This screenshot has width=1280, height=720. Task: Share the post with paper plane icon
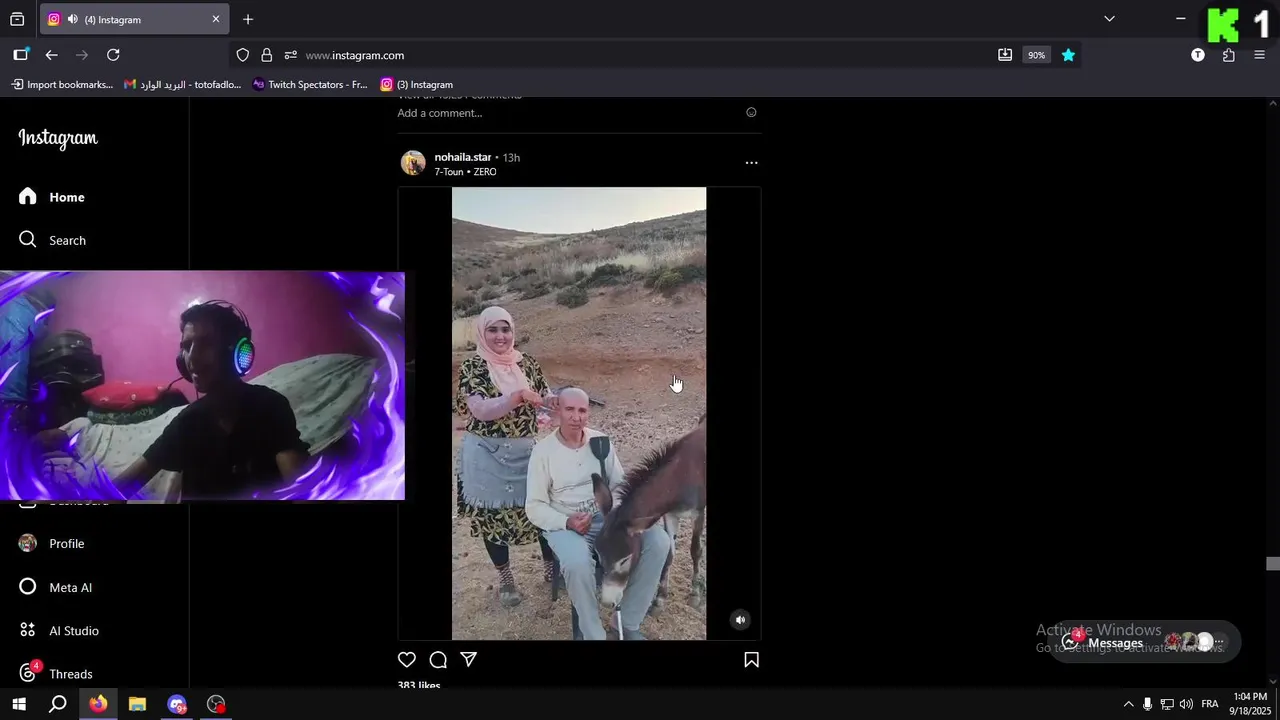[468, 660]
